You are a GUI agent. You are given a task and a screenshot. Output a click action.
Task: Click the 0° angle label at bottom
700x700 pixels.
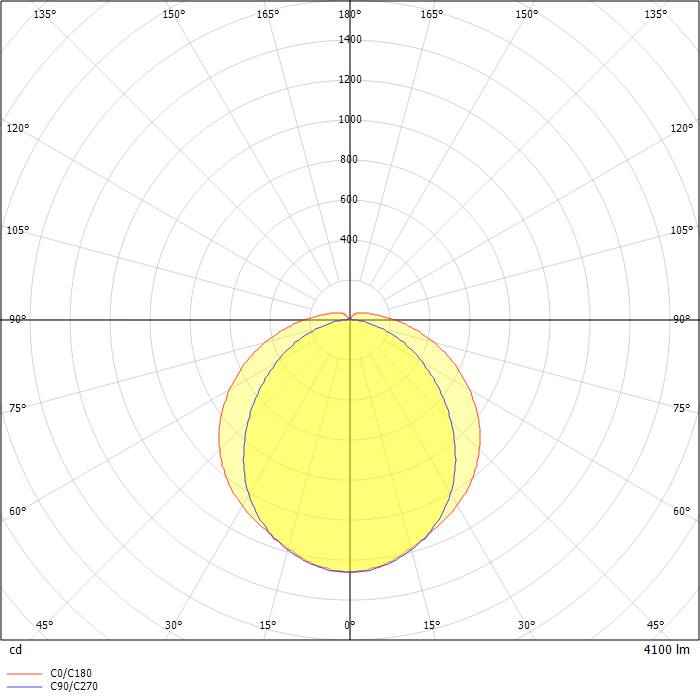pyautogui.click(x=350, y=625)
